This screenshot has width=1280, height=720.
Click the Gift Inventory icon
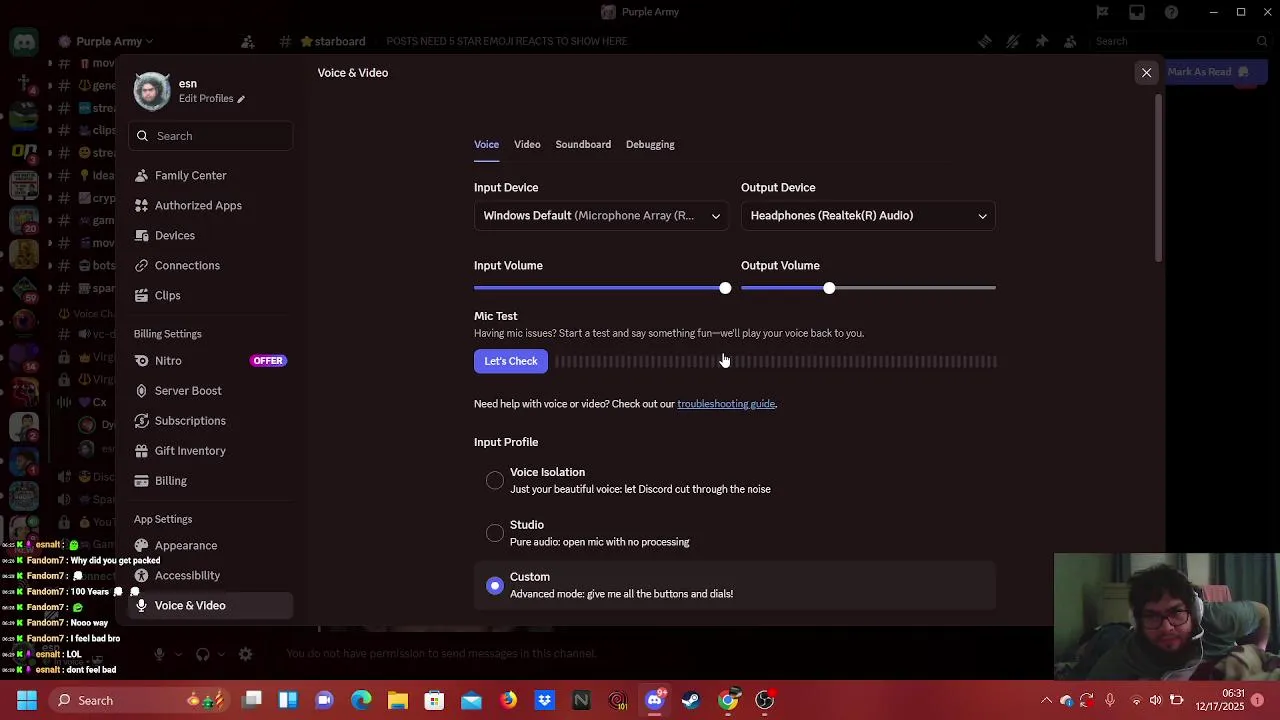click(141, 450)
